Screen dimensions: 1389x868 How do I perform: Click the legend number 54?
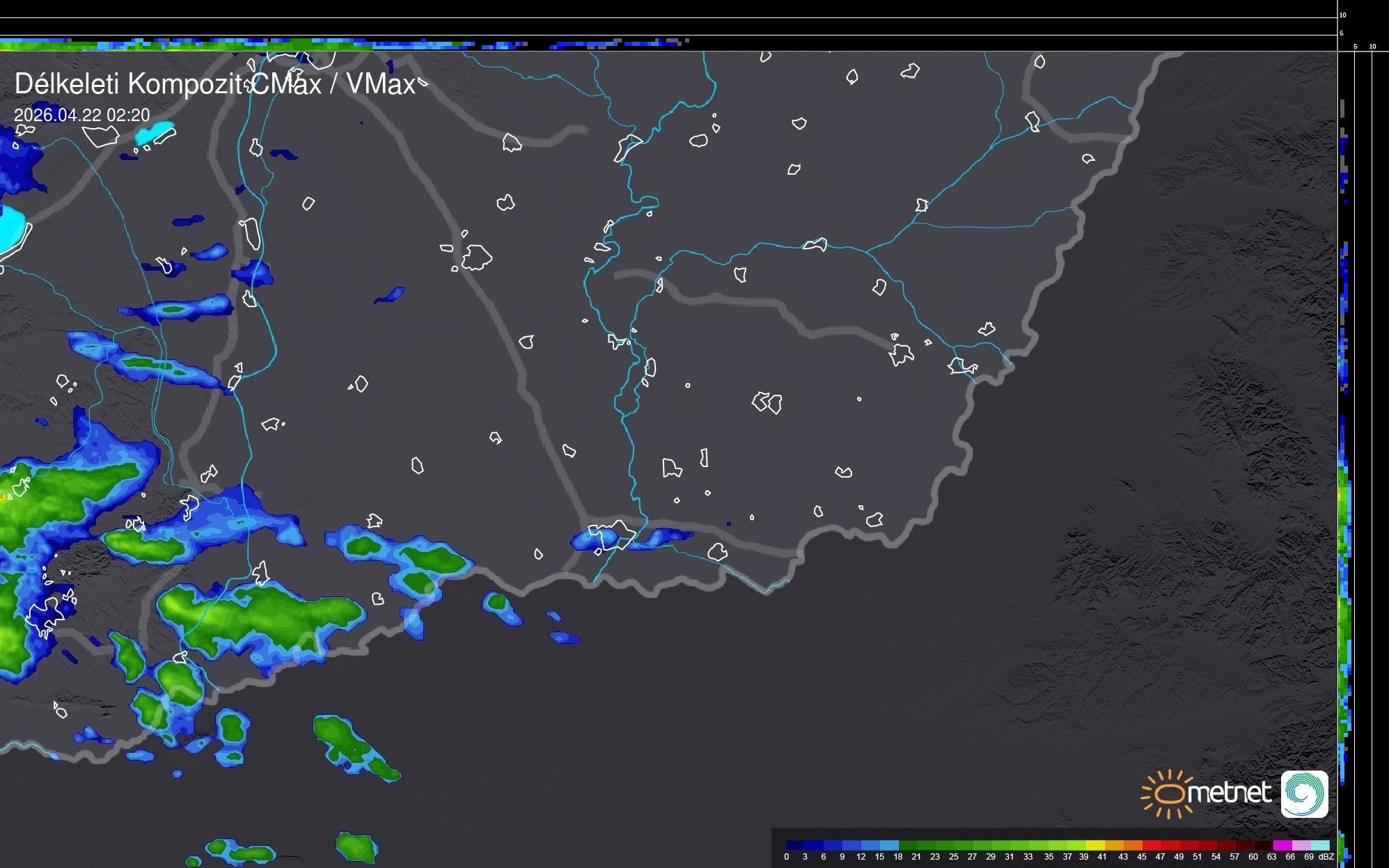point(1216,857)
